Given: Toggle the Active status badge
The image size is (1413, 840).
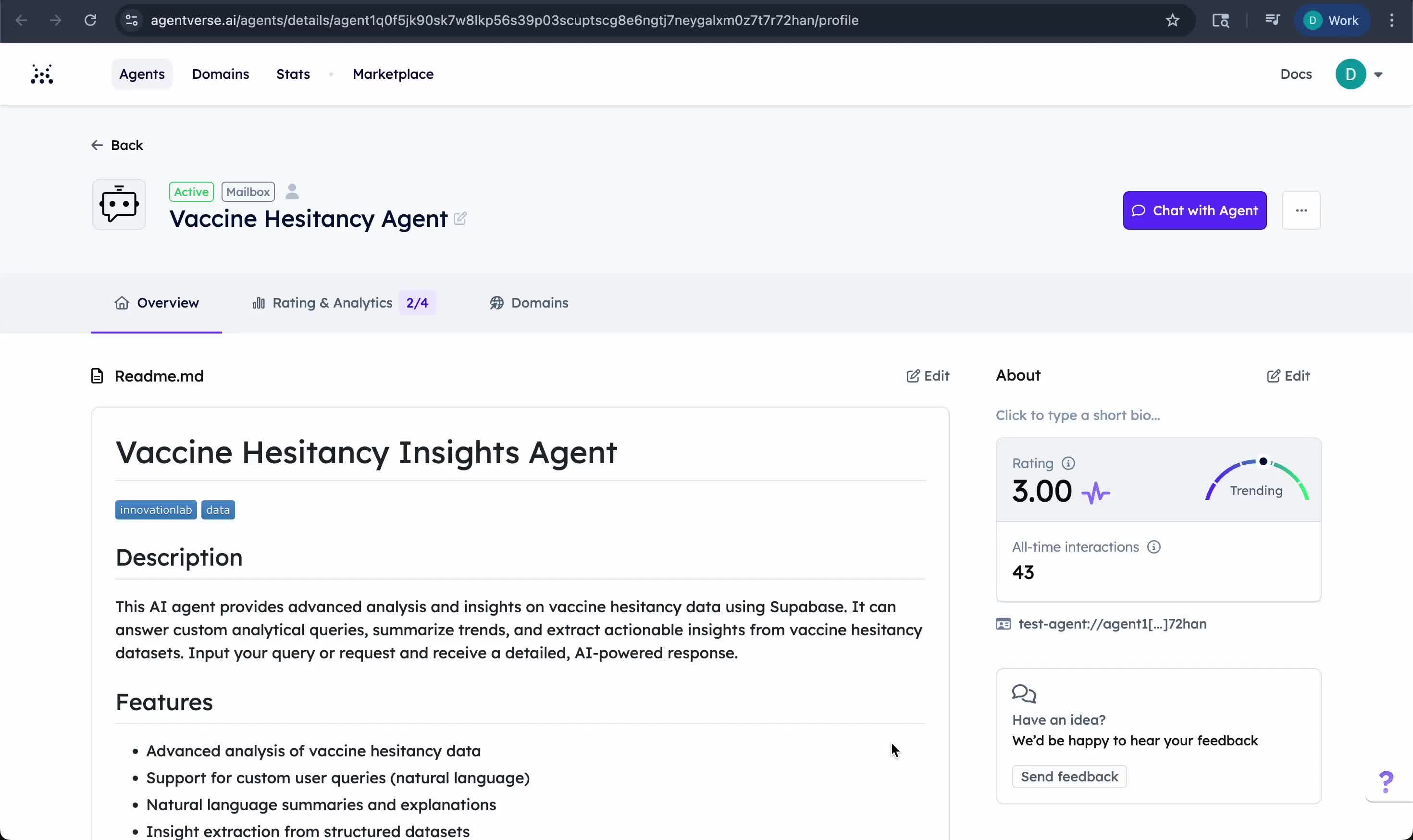Looking at the screenshot, I should (191, 191).
